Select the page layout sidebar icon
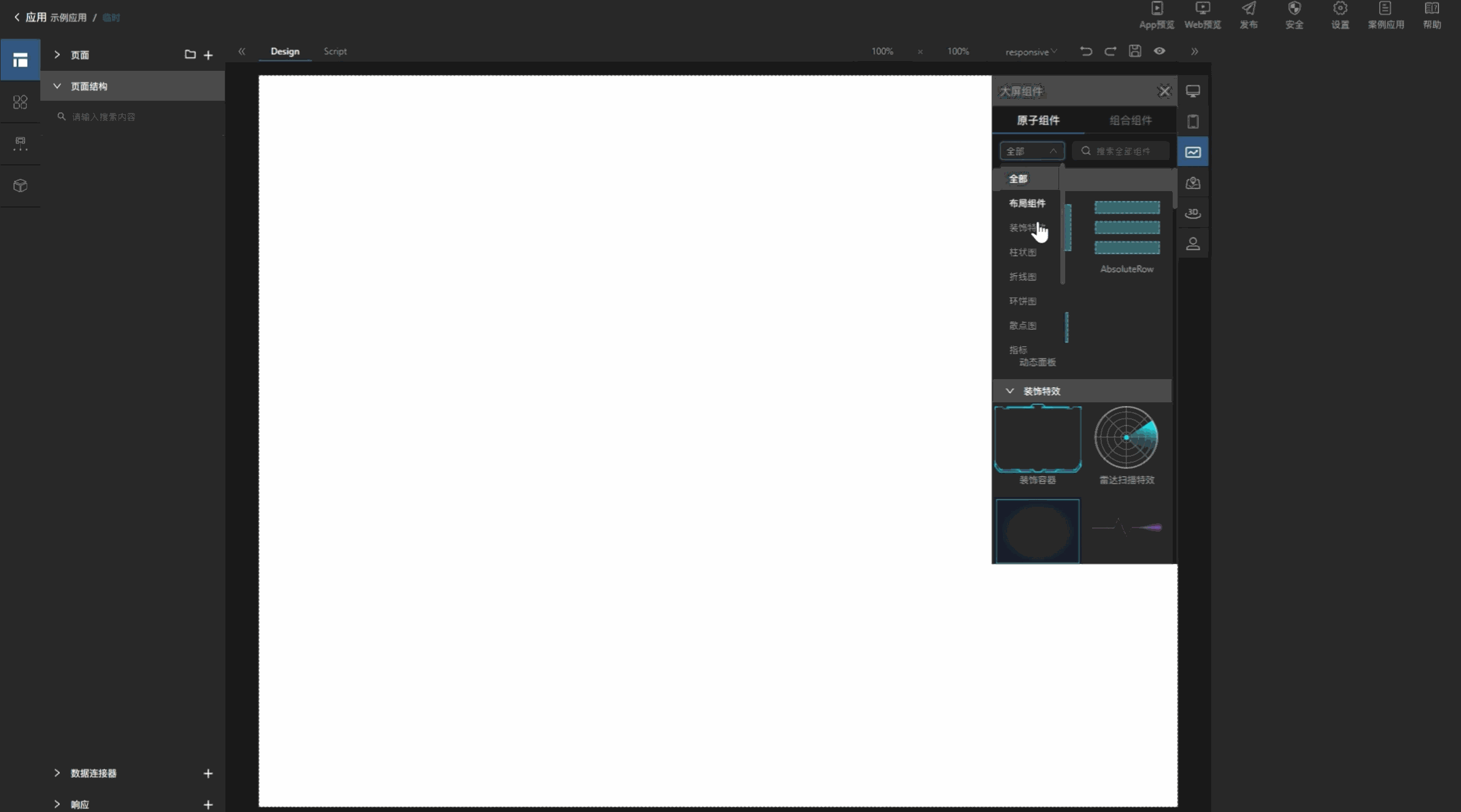The image size is (1461, 812). pos(20,60)
